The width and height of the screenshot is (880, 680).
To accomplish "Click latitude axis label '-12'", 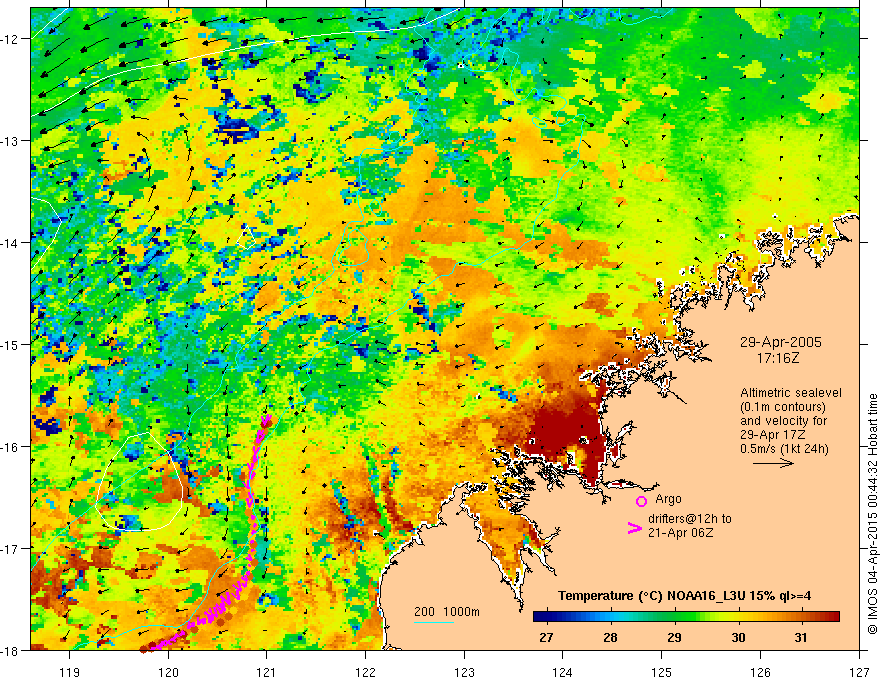I will 10,39.
